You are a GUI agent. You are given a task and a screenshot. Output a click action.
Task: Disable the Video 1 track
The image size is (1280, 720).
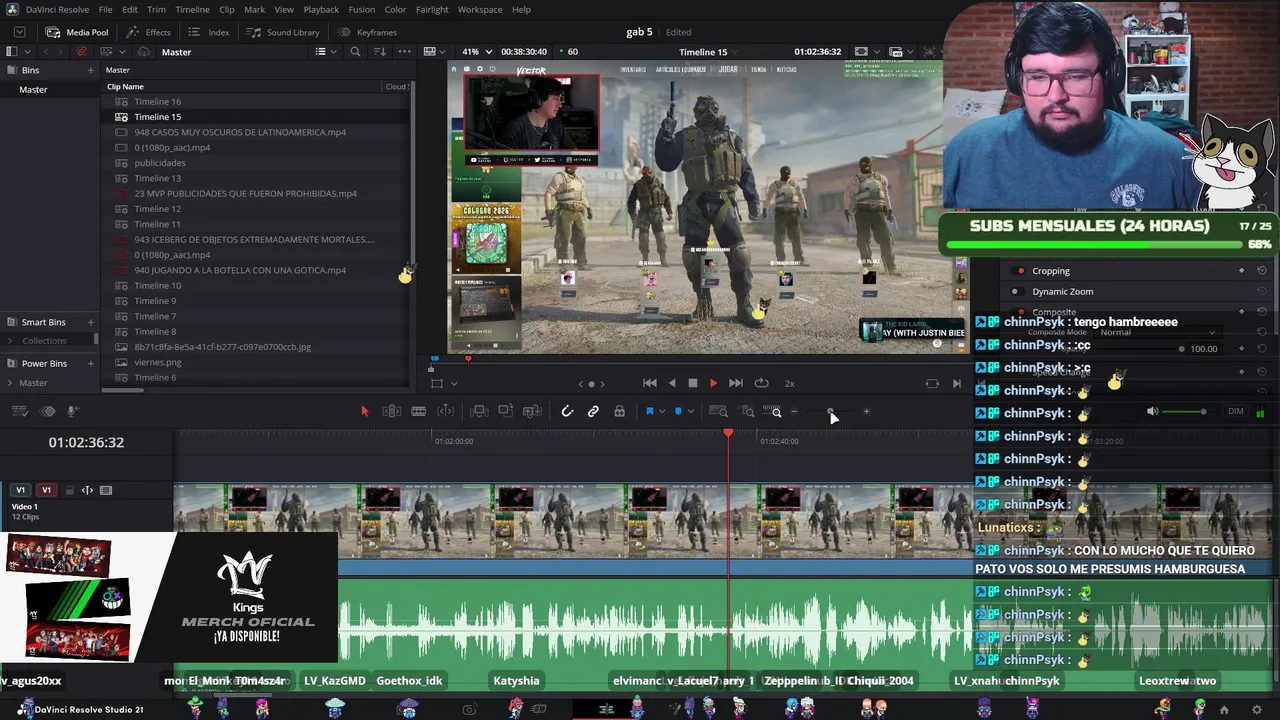[106, 490]
